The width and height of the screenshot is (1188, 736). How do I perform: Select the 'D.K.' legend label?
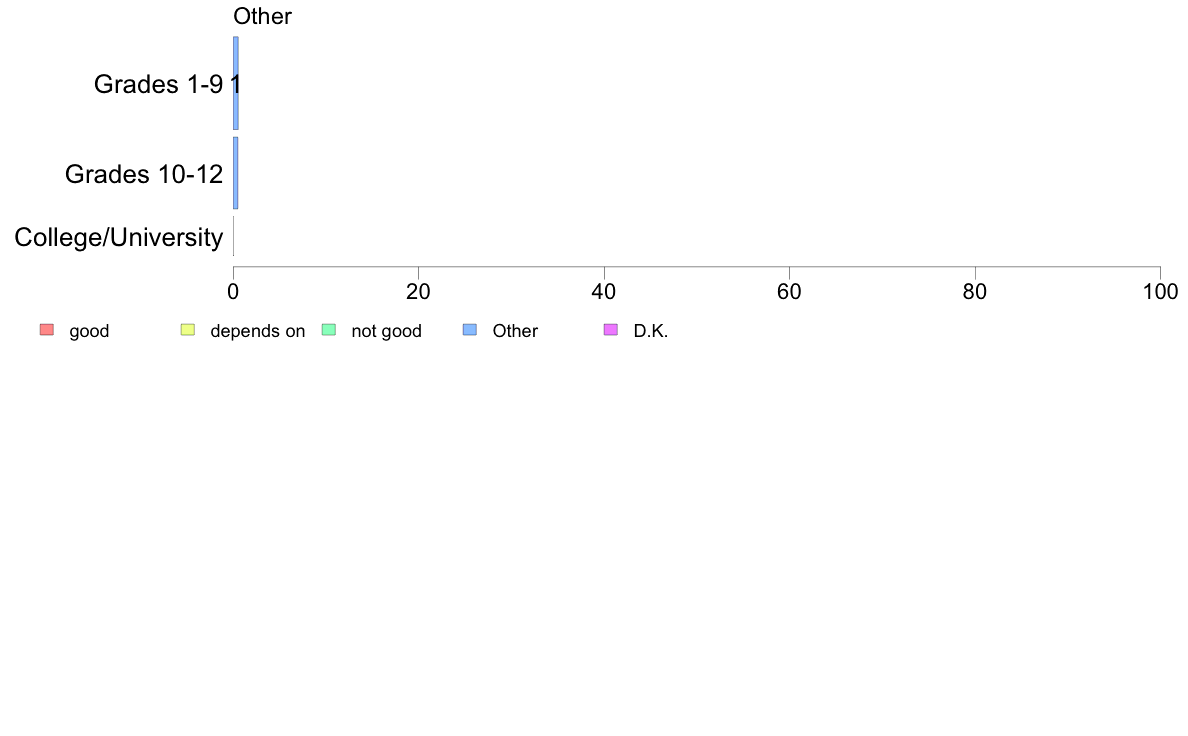[650, 331]
